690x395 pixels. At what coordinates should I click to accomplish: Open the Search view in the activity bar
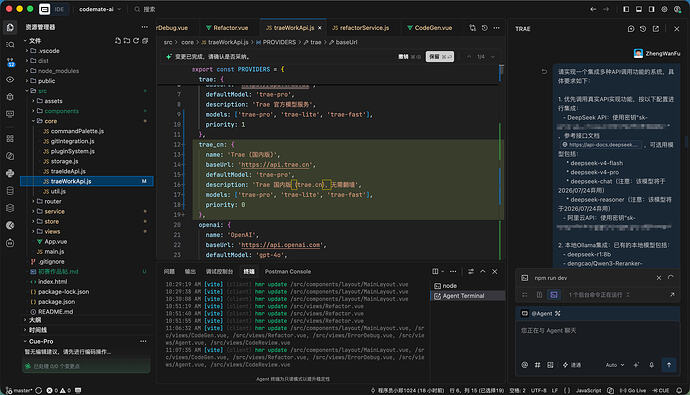pos(10,44)
